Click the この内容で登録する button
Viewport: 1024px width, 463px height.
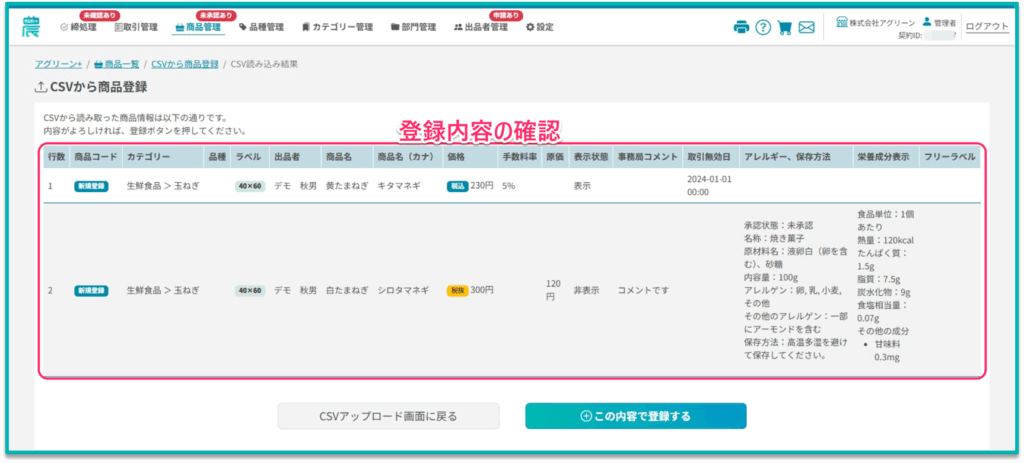pyautogui.click(x=635, y=416)
